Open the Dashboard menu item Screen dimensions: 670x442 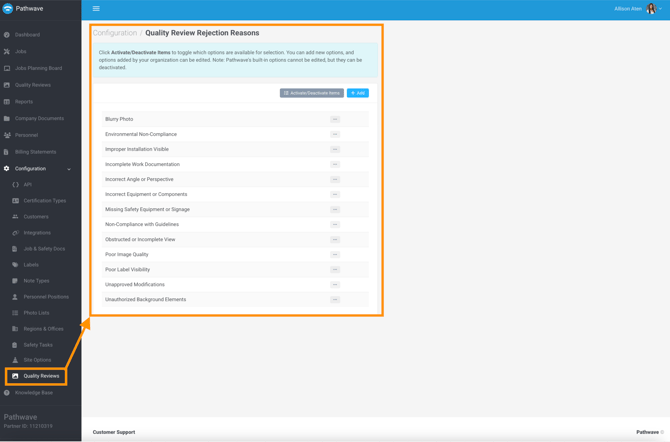(x=27, y=35)
